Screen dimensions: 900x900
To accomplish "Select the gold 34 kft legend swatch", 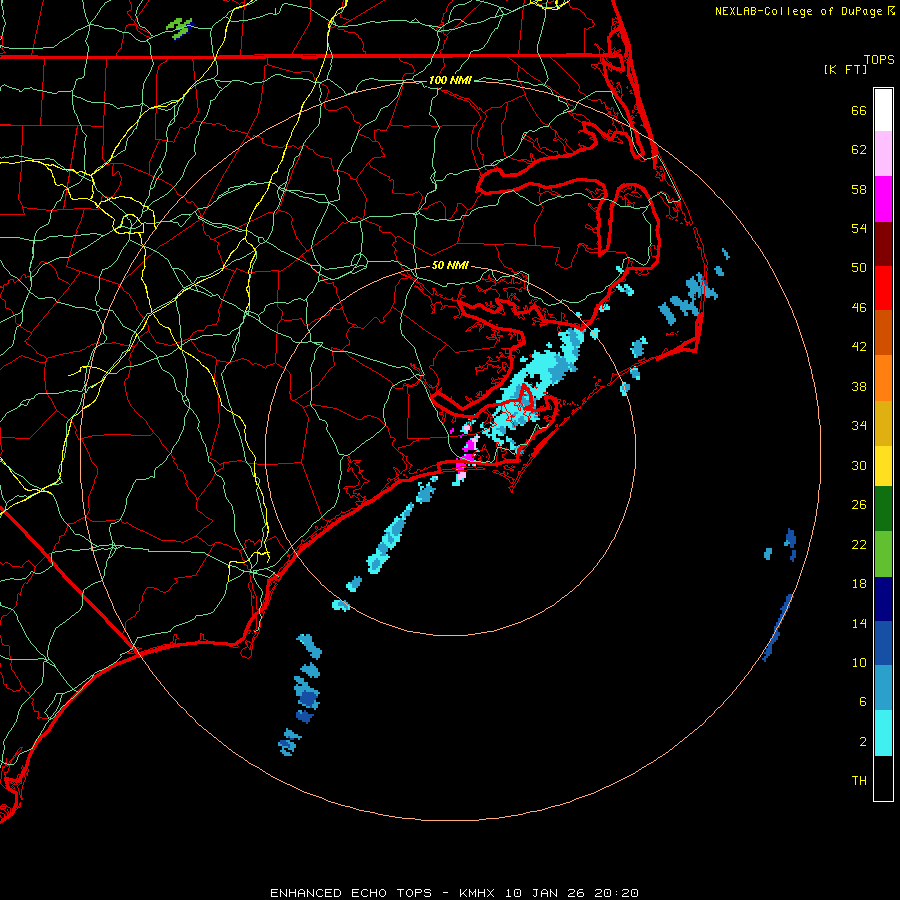I will [x=883, y=423].
